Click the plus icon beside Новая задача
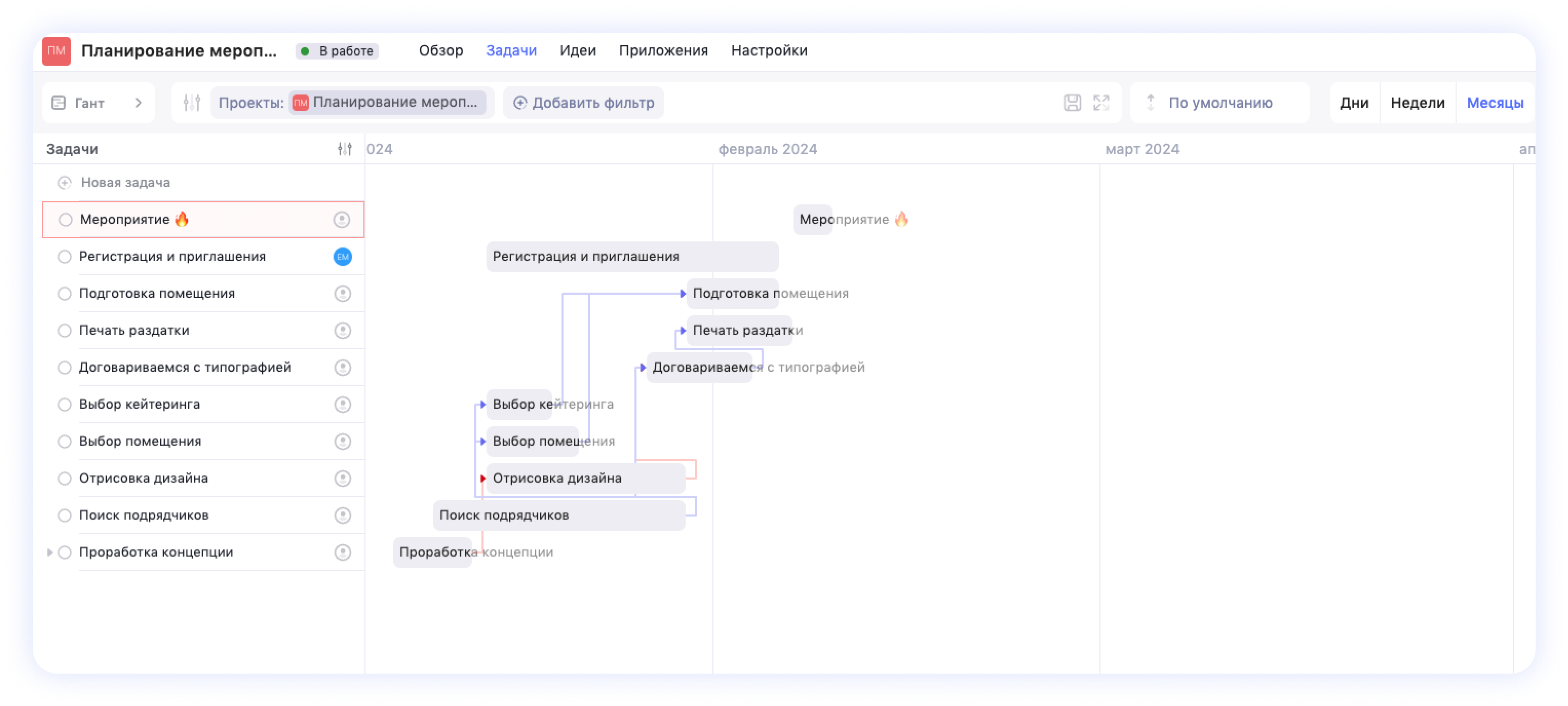Viewport: 1568px width, 706px height. (65, 183)
